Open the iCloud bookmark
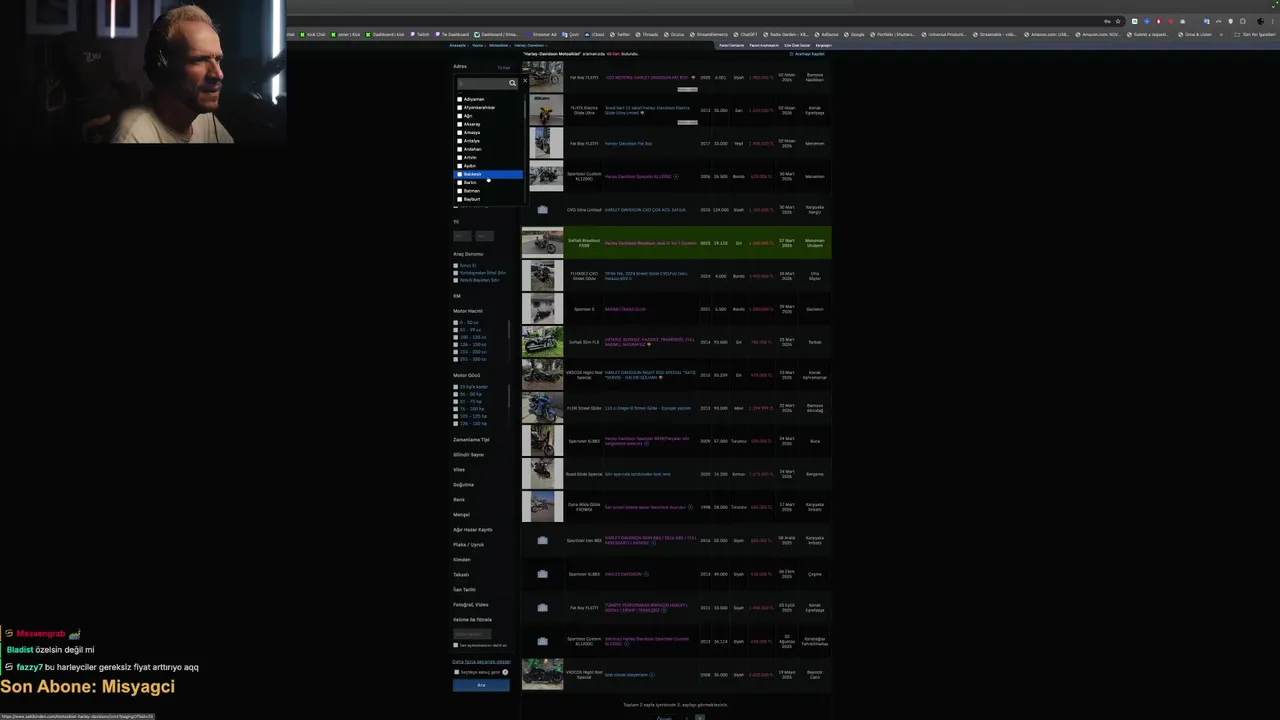 pos(596,34)
